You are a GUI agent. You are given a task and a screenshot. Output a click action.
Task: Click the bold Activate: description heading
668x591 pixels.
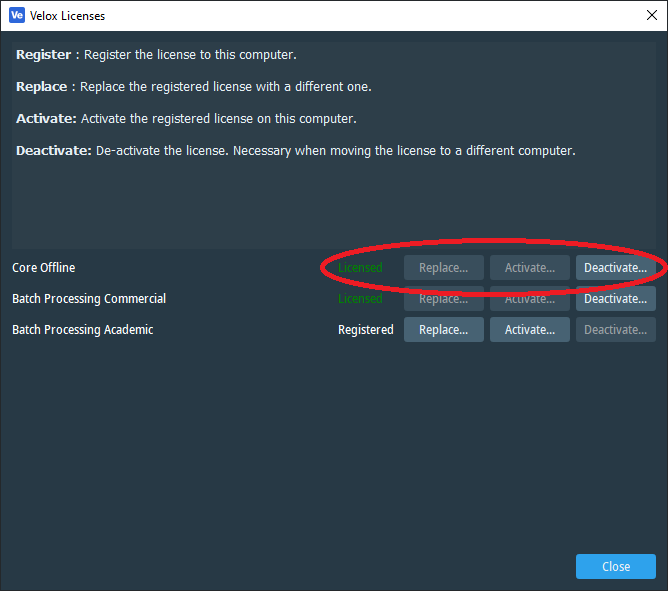pyautogui.click(x=46, y=118)
